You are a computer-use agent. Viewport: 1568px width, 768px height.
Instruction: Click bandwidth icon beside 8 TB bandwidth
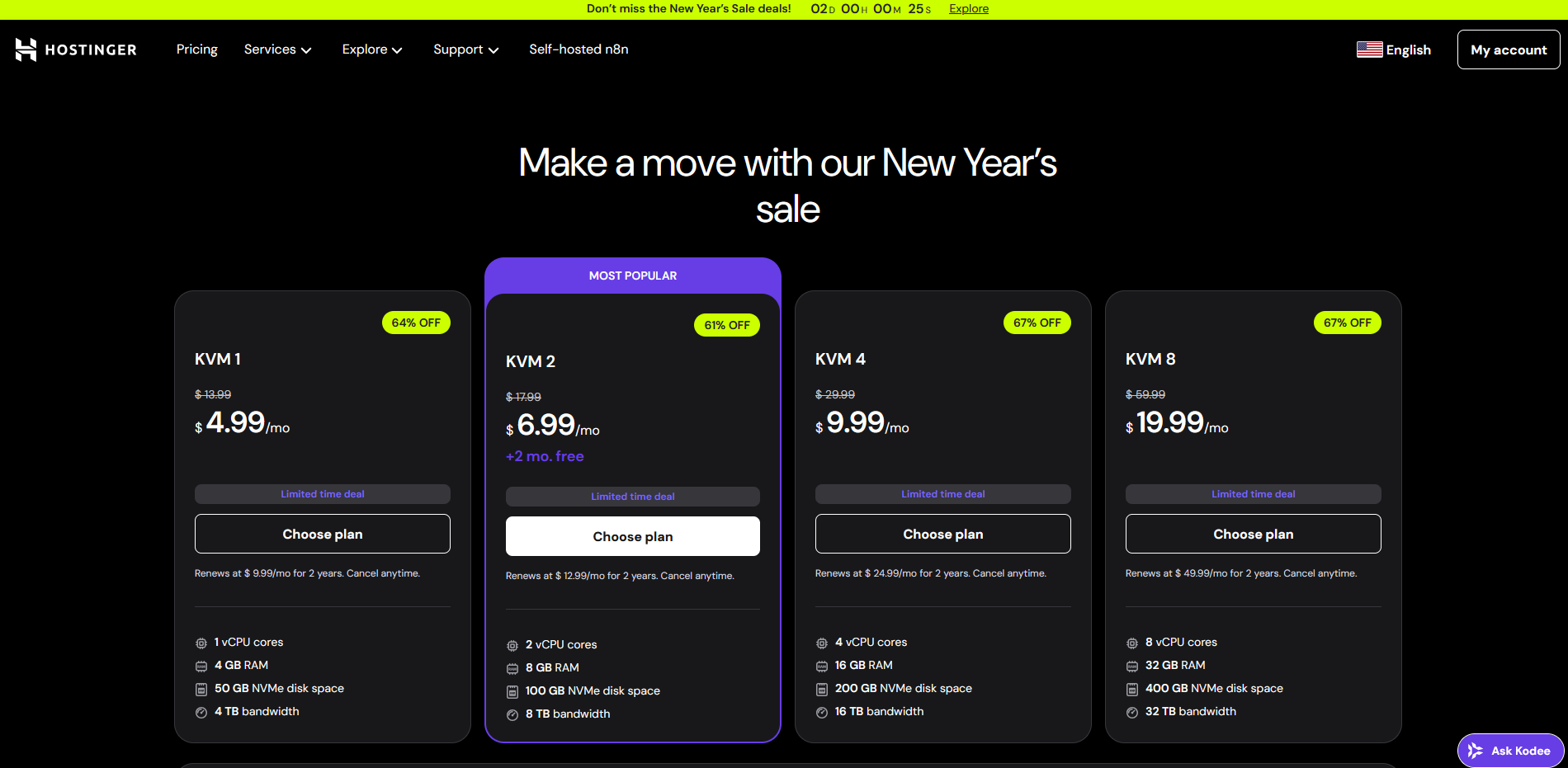[x=512, y=714]
